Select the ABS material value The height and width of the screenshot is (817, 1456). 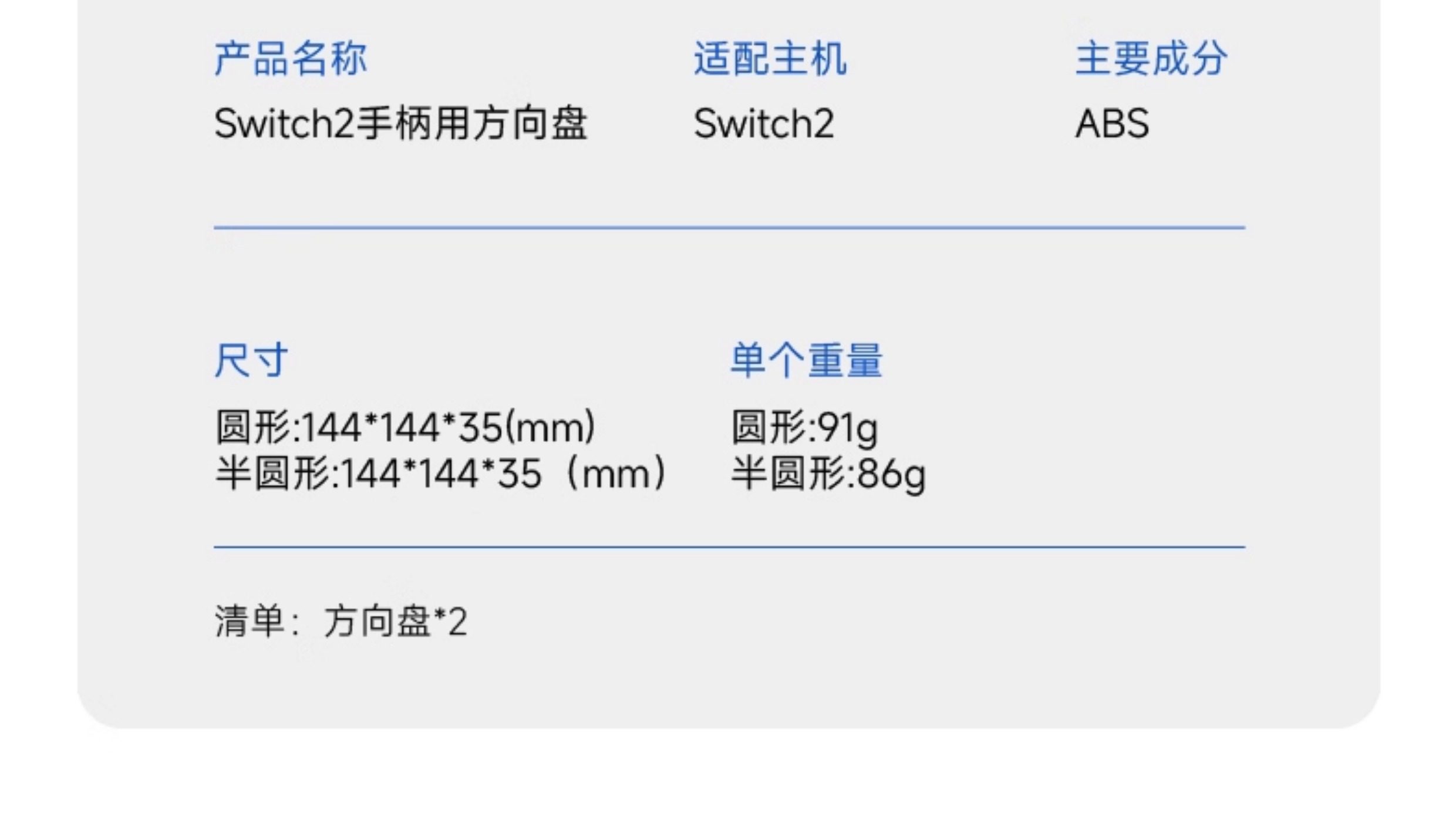1112,124
